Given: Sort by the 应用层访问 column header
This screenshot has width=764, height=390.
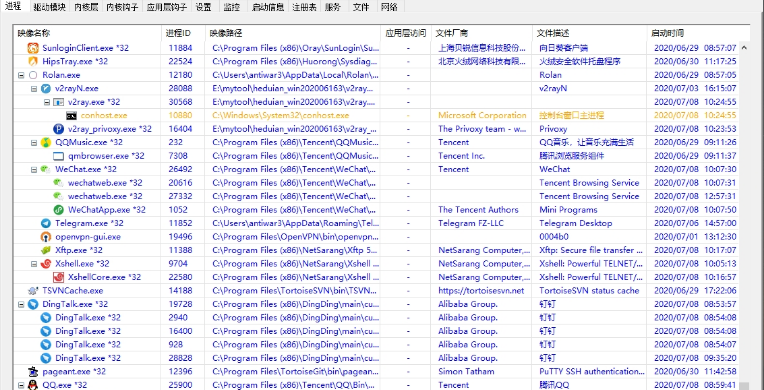Looking at the screenshot, I should 406,33.
